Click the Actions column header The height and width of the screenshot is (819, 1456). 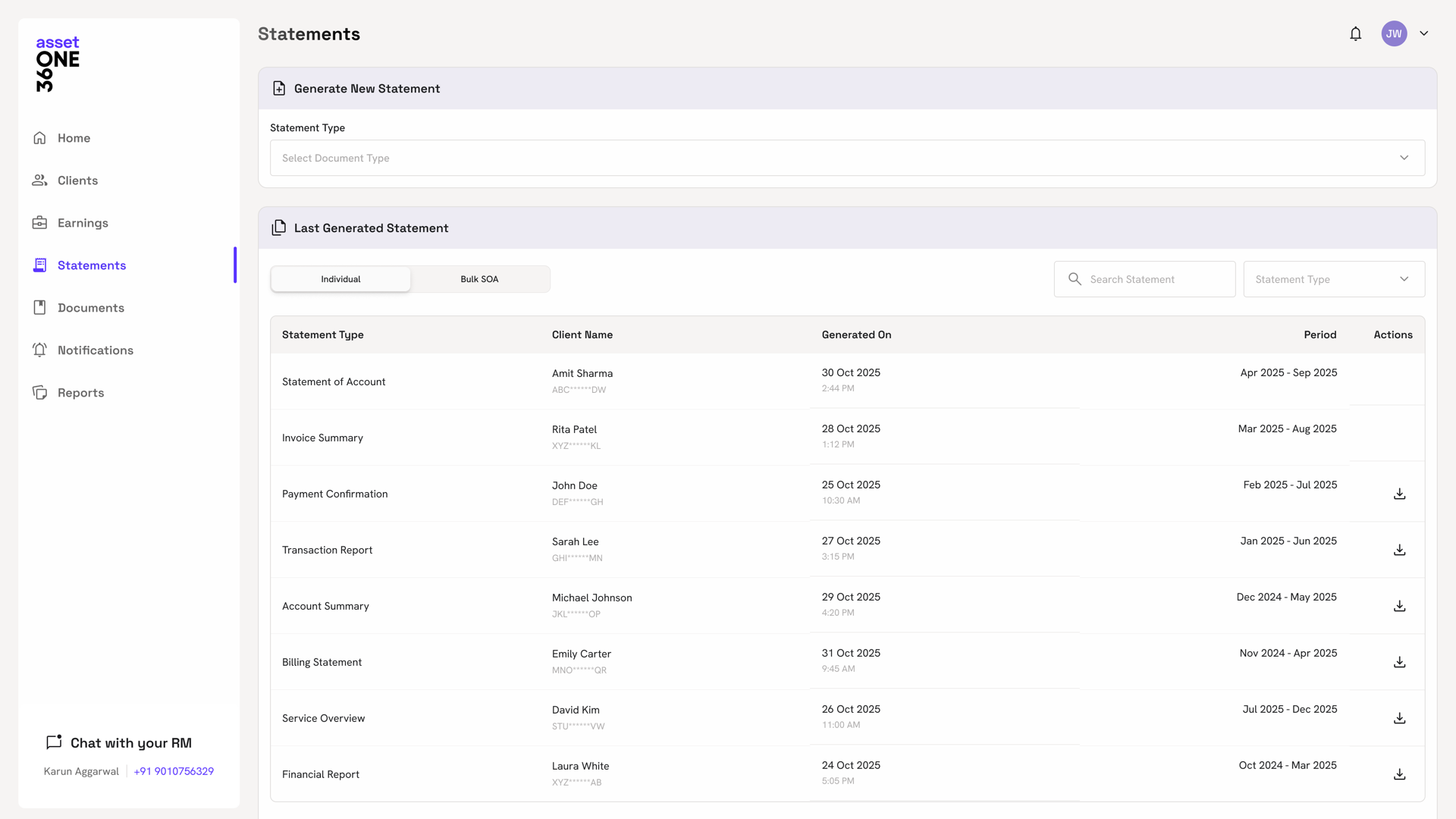click(1392, 334)
